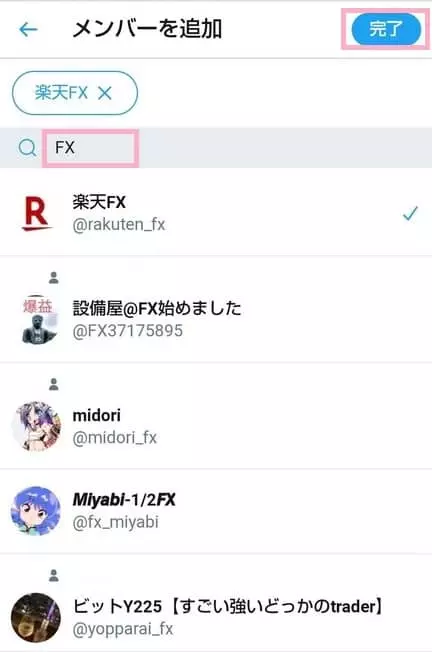
Task: Select the @fx_miyabi account row
Action: (x=216, y=511)
